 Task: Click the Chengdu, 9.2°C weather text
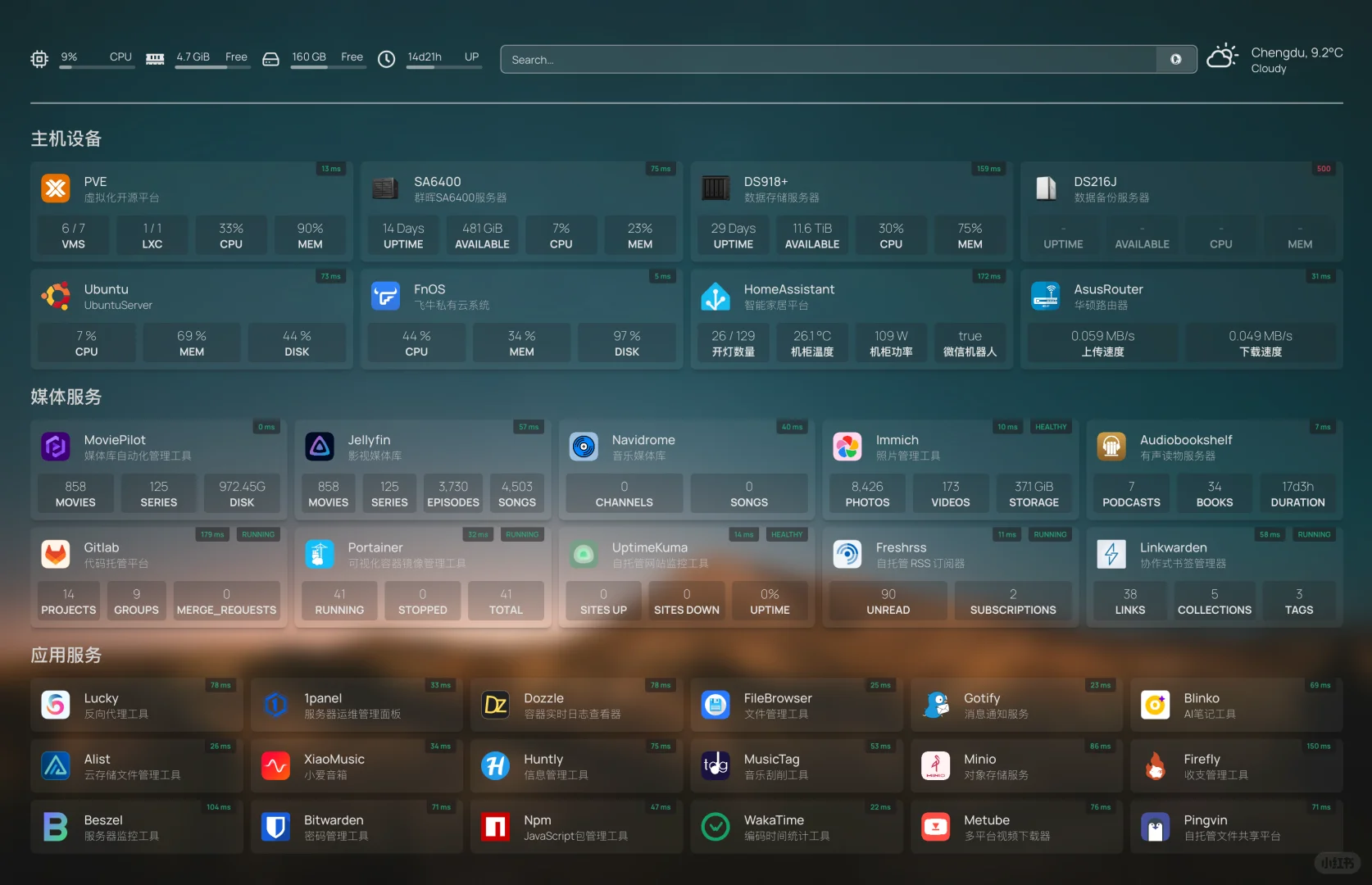point(1297,52)
